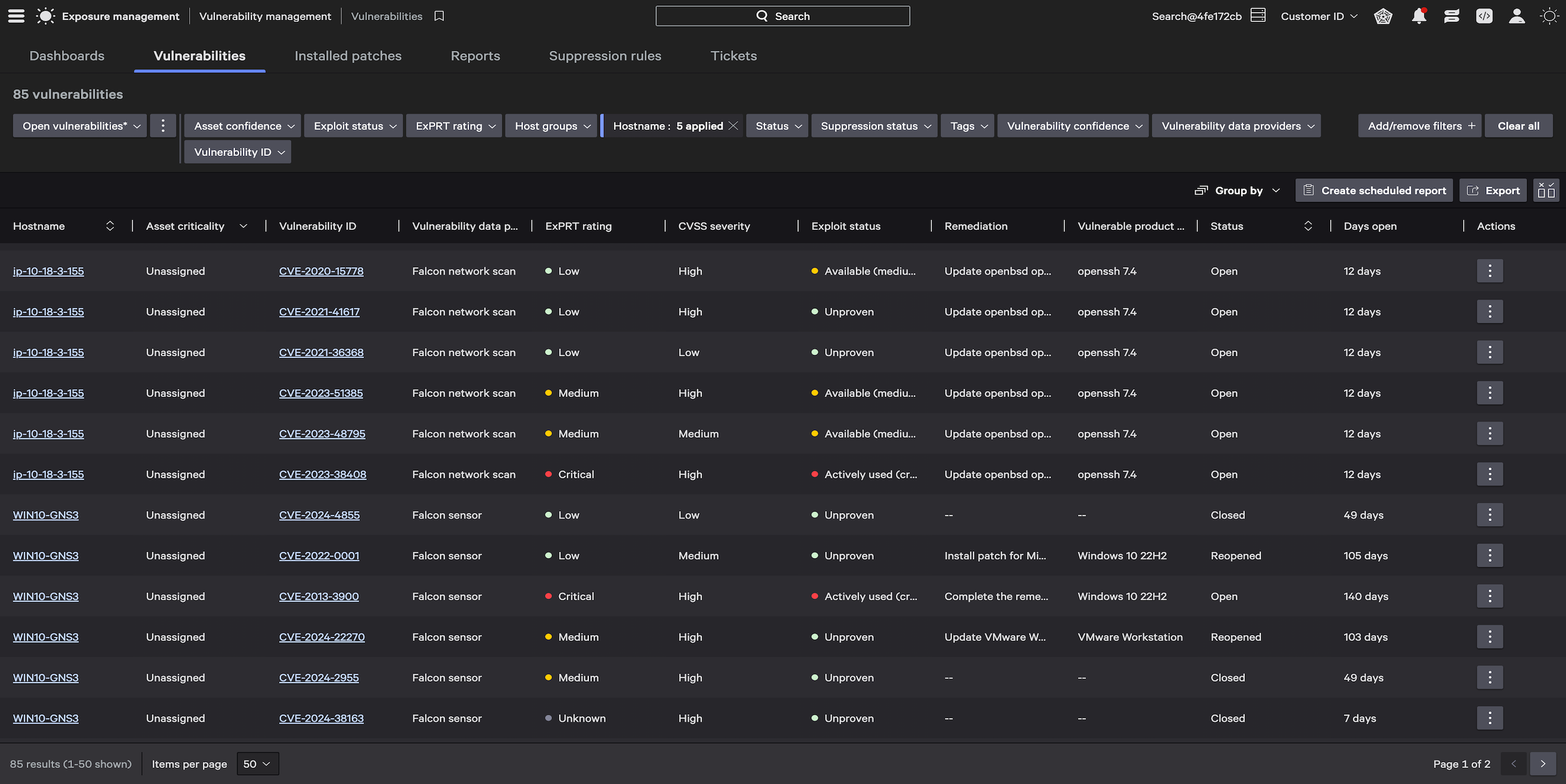Open the user profile icon

click(1516, 16)
